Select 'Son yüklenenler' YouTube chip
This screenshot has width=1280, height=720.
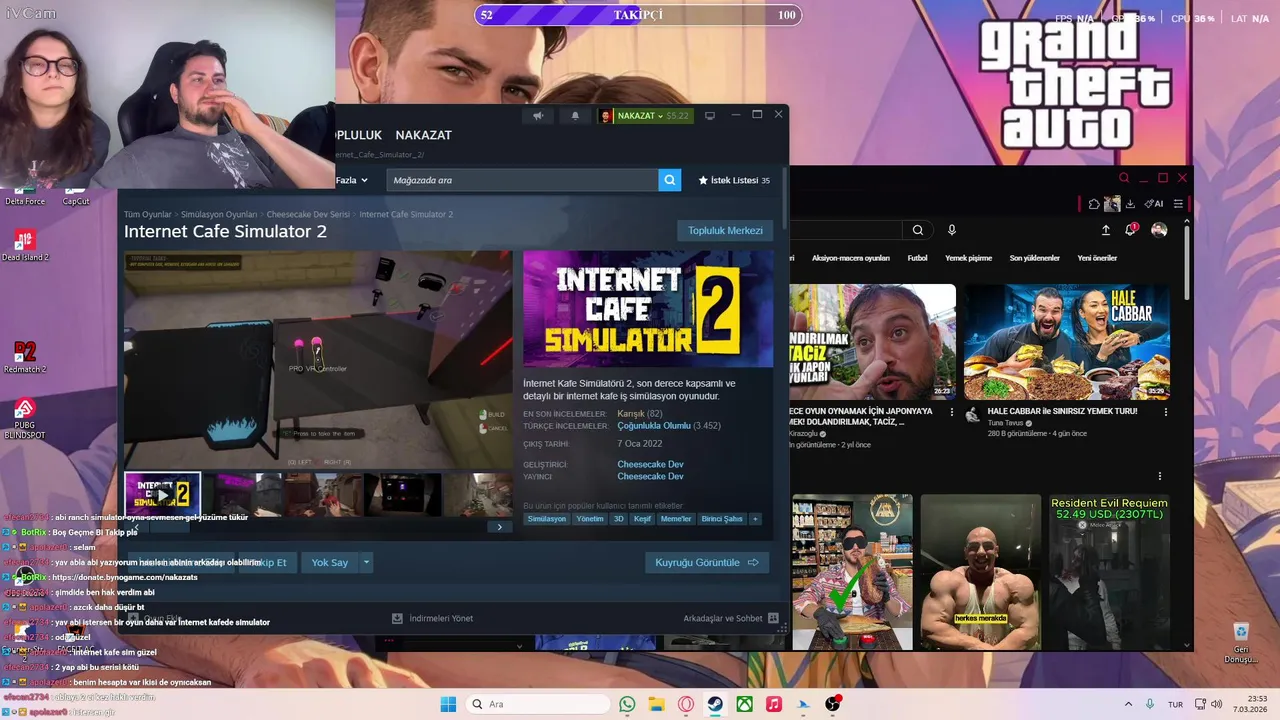(x=1034, y=258)
